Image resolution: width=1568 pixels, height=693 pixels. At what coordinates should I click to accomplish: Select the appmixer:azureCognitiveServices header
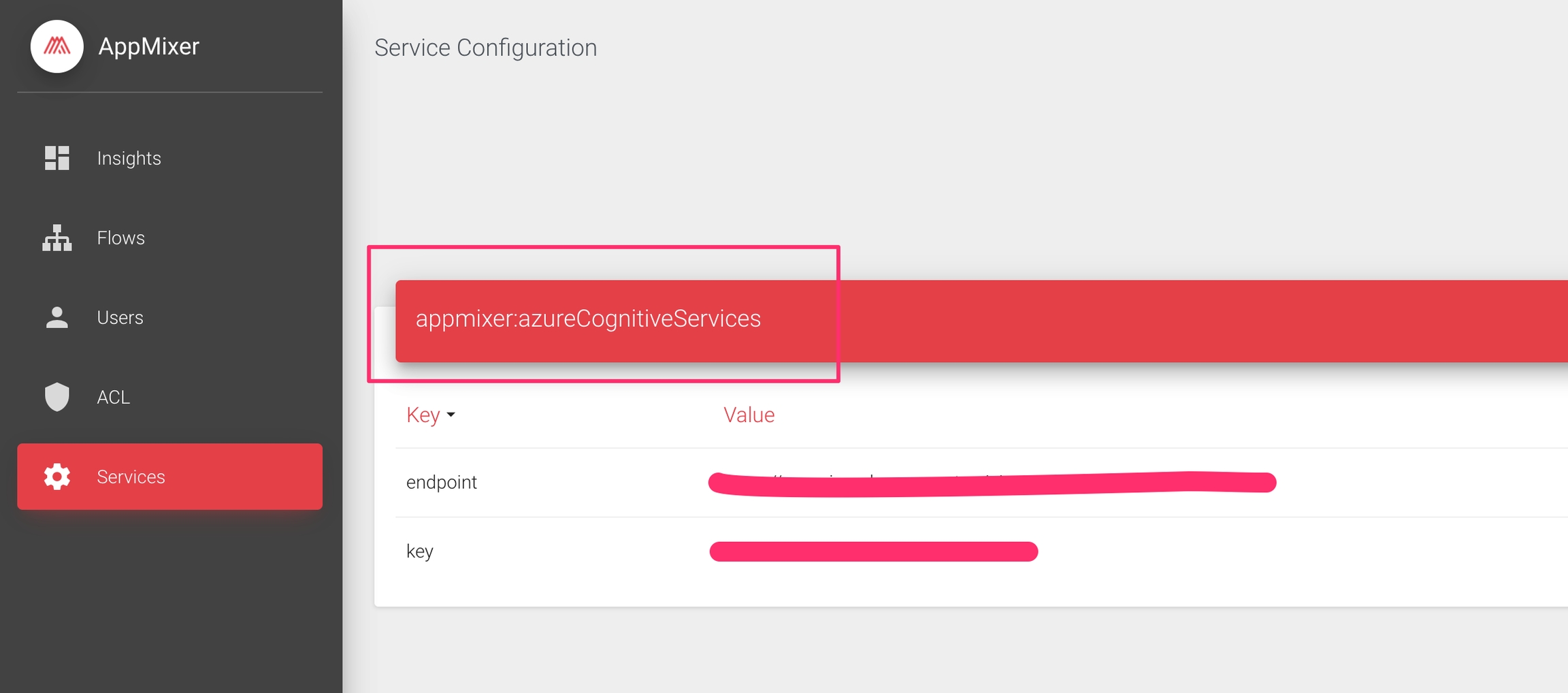tap(588, 319)
